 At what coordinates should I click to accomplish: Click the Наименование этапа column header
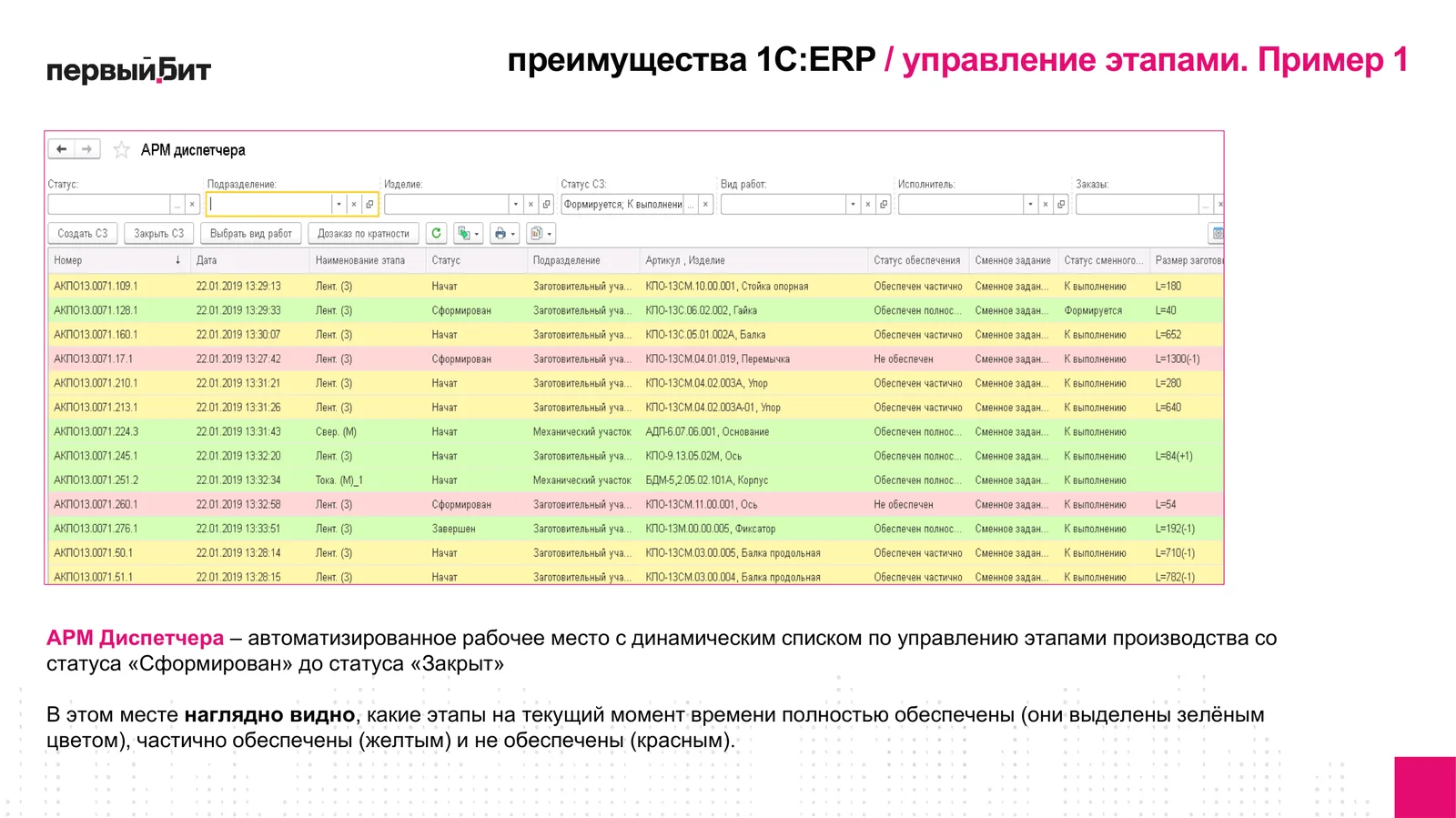(x=368, y=260)
